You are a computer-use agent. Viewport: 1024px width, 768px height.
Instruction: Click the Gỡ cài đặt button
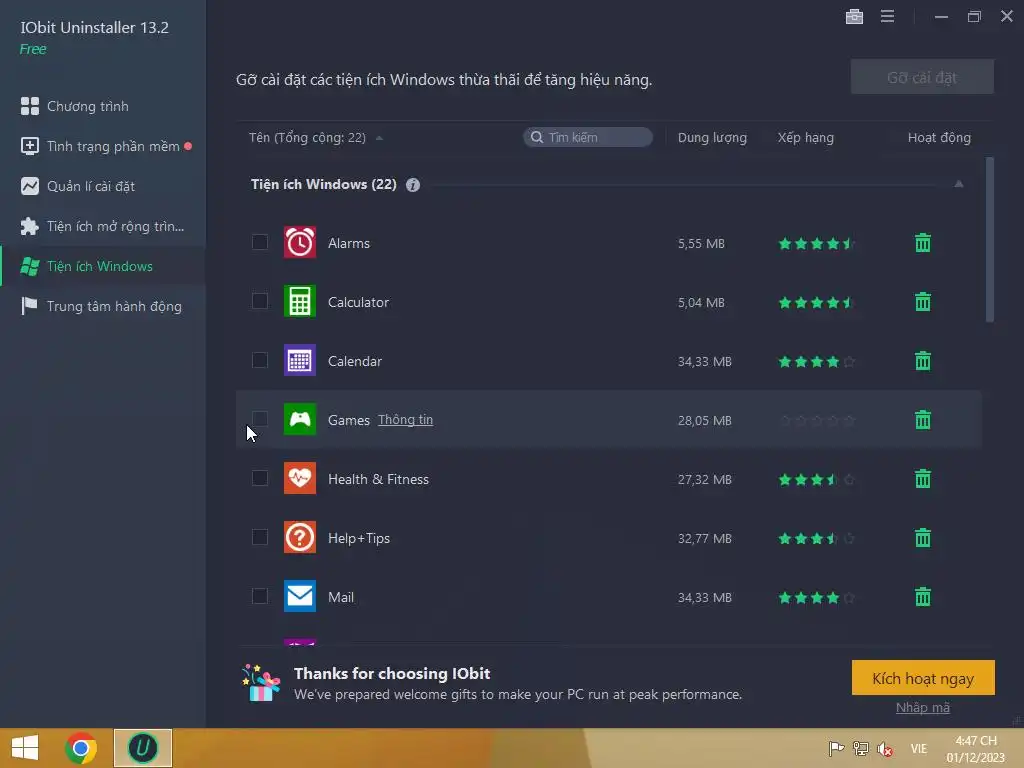click(x=922, y=77)
